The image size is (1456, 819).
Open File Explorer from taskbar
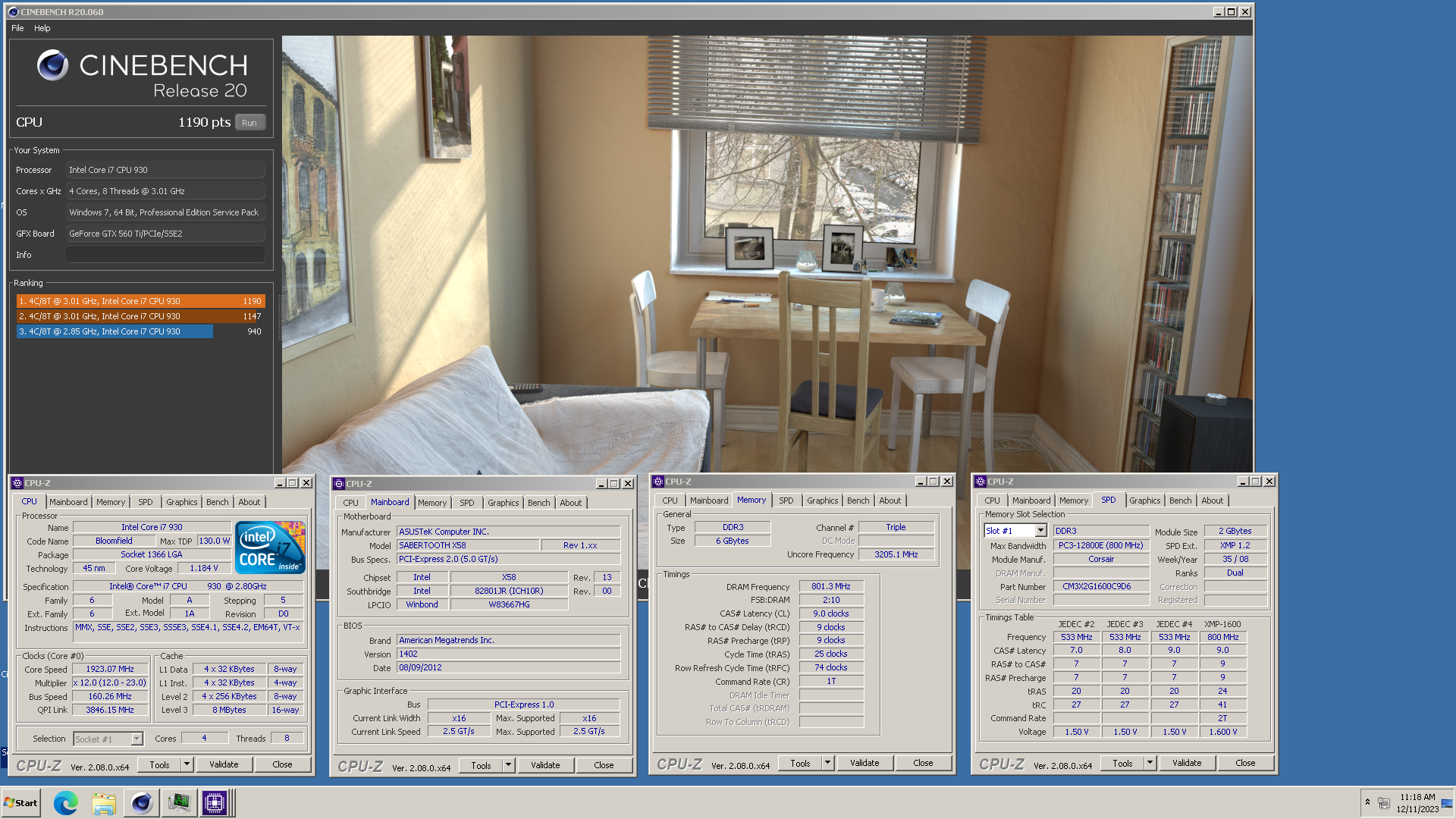pyautogui.click(x=104, y=802)
